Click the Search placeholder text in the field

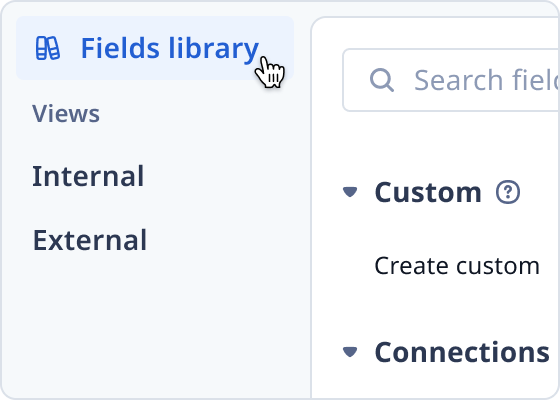pos(486,80)
